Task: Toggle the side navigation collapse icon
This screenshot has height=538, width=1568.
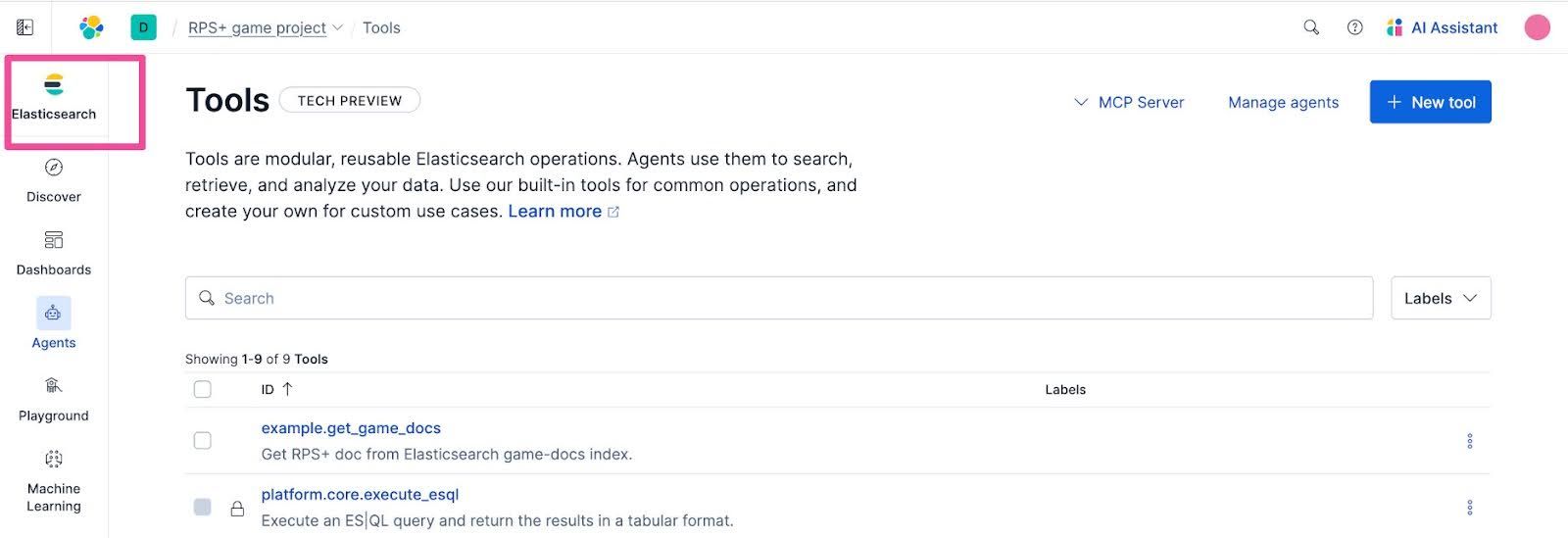Action: click(x=25, y=27)
